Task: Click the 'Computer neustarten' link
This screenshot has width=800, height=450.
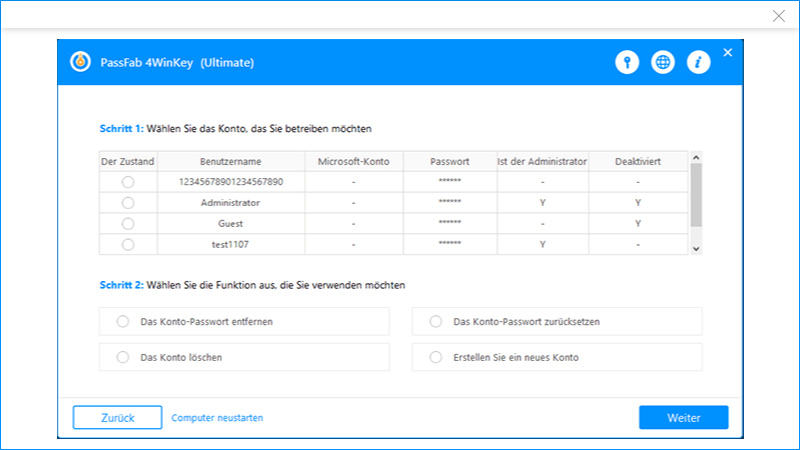Action: [x=217, y=418]
